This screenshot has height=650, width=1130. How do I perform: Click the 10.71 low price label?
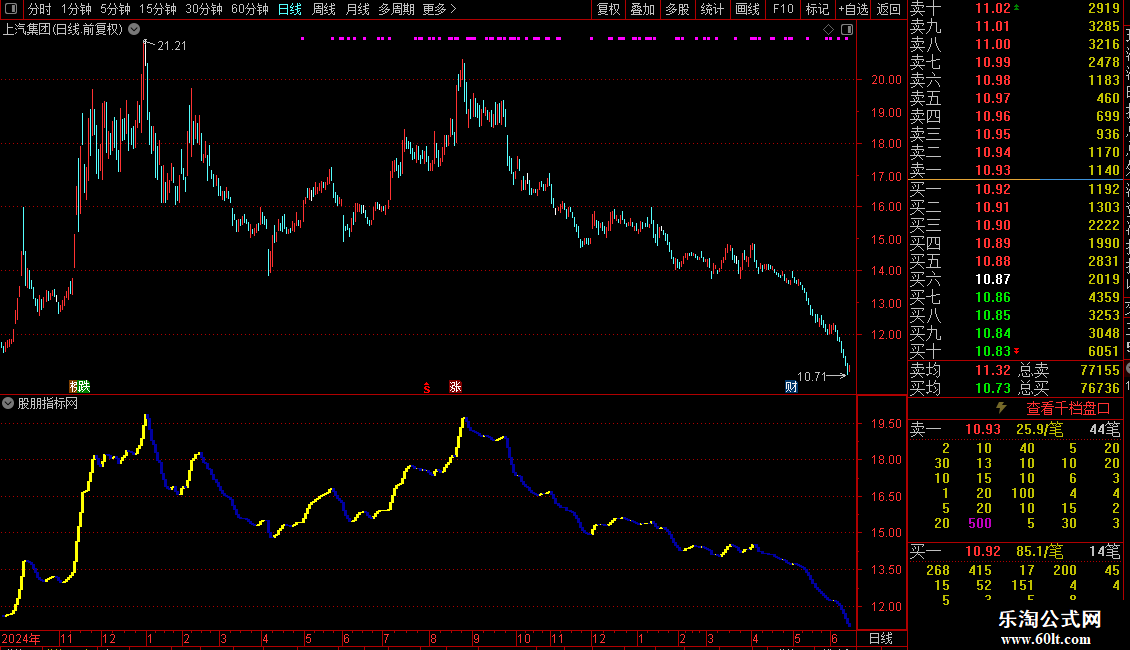point(811,376)
